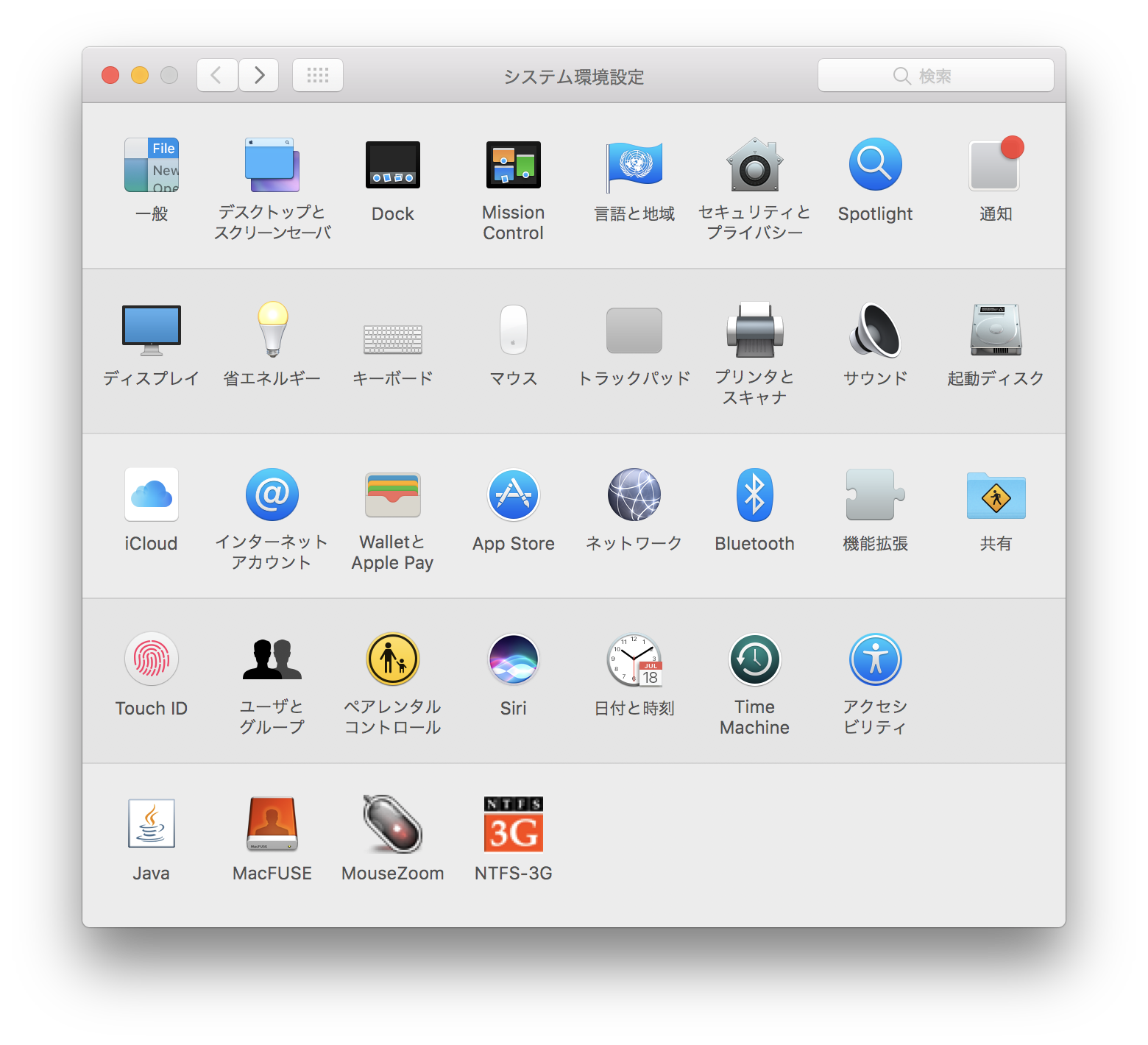
Task: Focus the 検索 search field
Action: [x=936, y=75]
